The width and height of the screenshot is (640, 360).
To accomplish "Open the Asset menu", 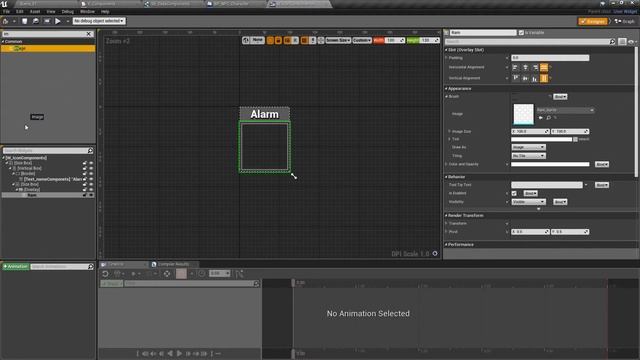I will (35, 11).
